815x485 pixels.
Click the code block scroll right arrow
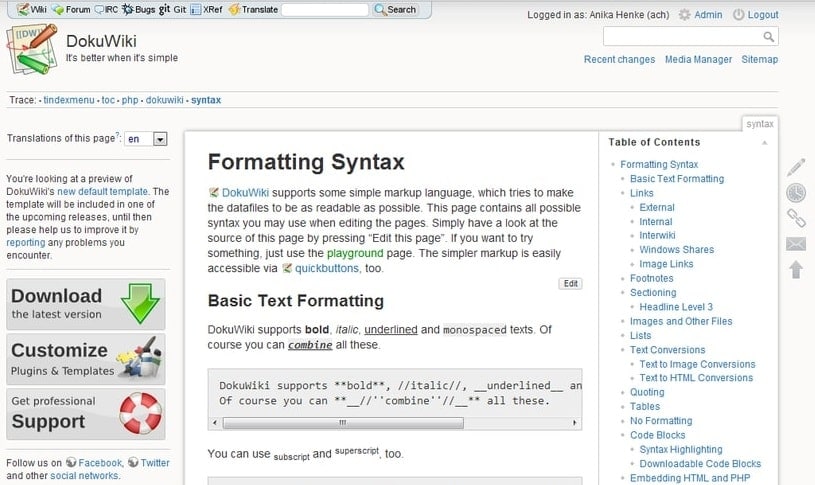574,423
